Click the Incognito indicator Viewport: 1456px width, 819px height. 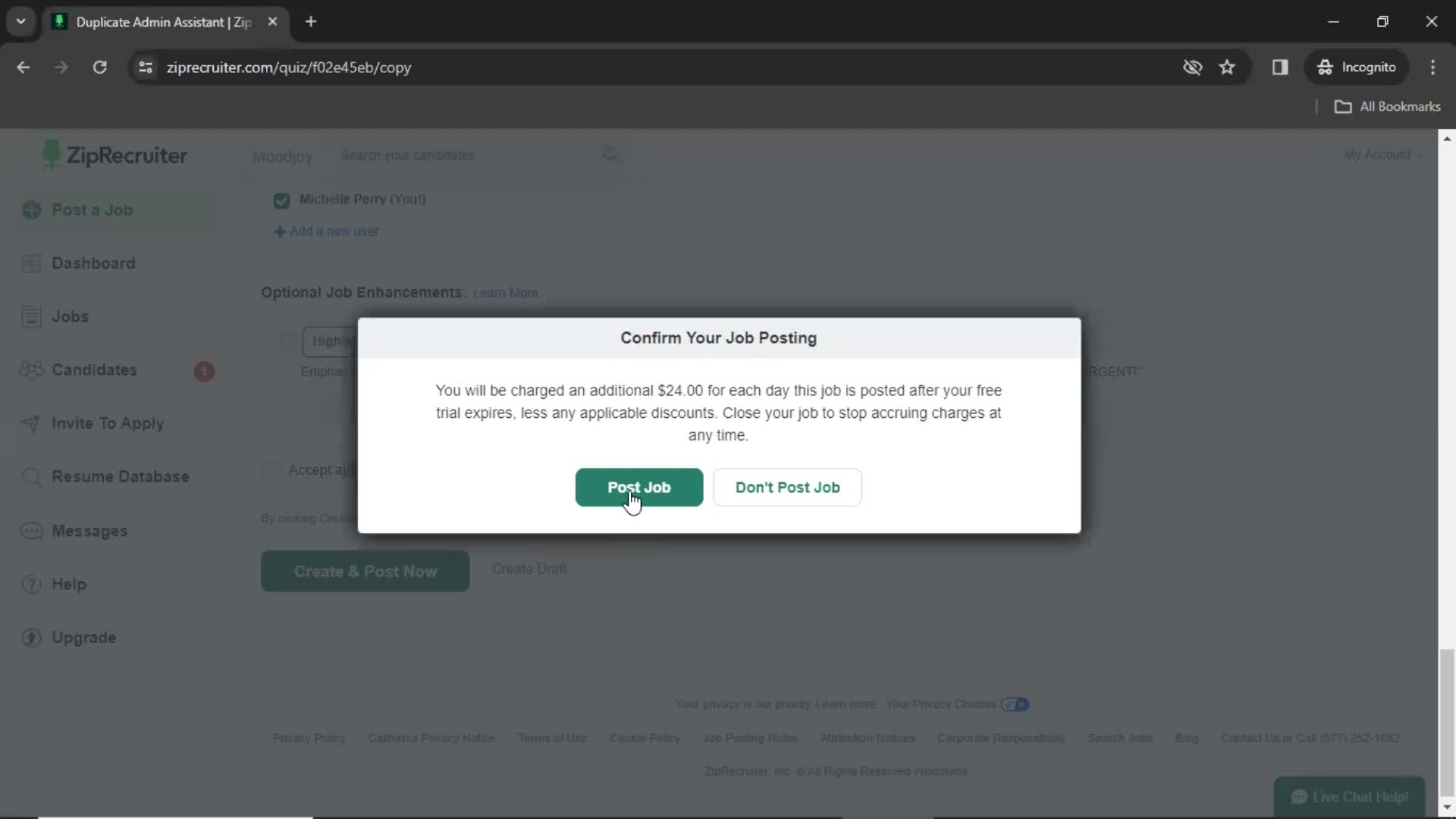coord(1357,67)
